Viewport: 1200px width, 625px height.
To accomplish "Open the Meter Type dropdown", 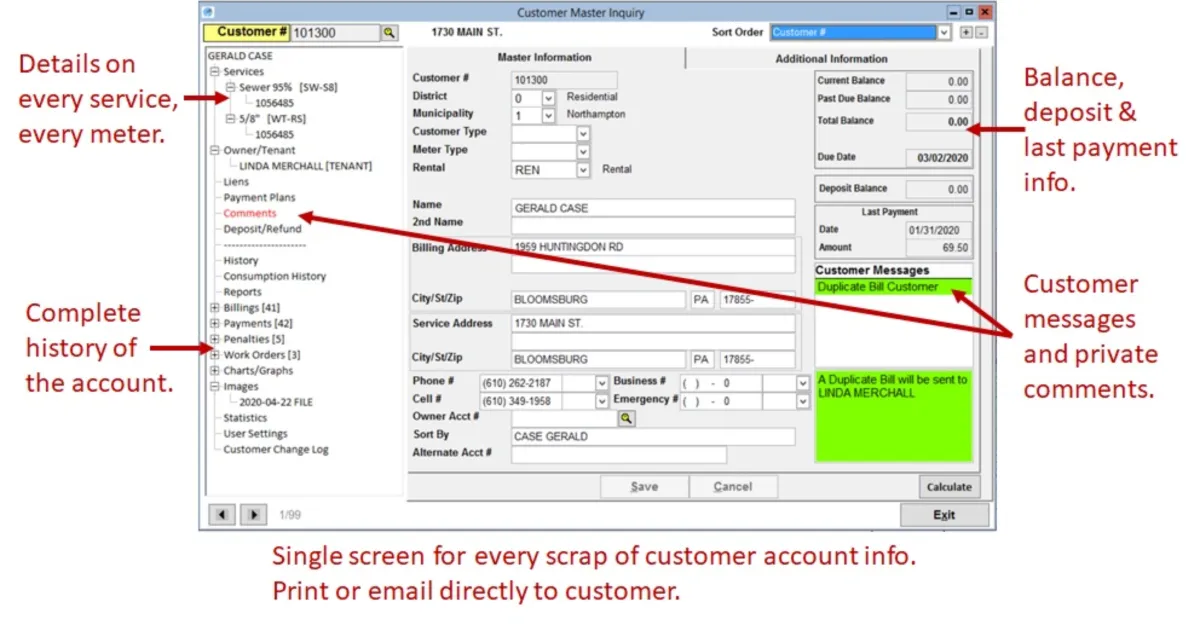I will point(584,152).
